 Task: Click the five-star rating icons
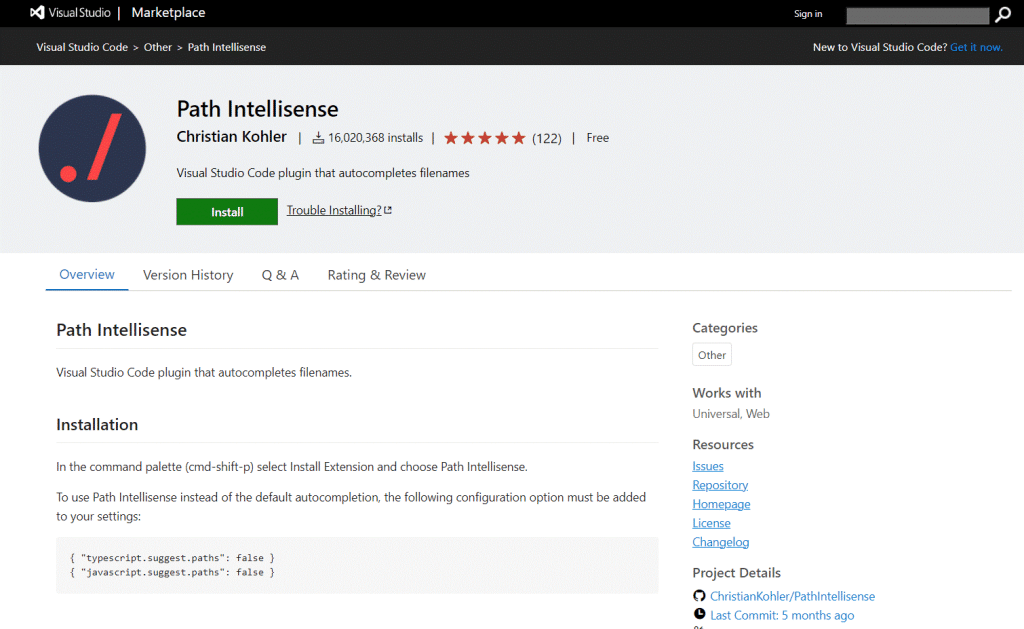485,138
